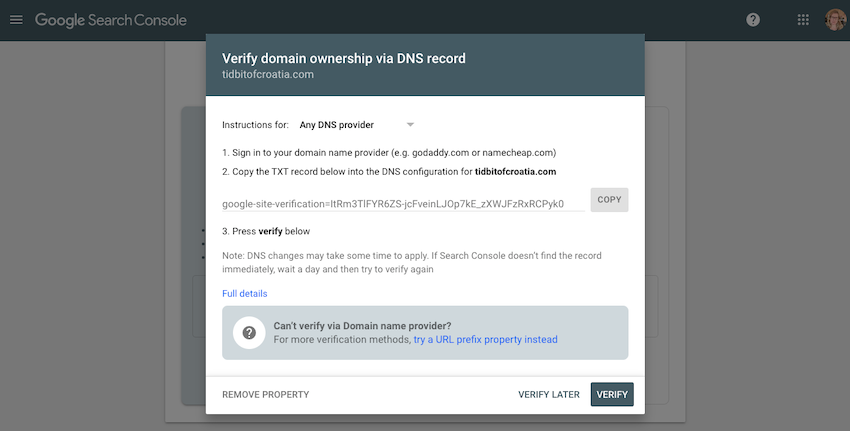This screenshot has height=431, width=850.
Task: Expand the Instructions for DNS provider dropdown
Action: (x=357, y=125)
